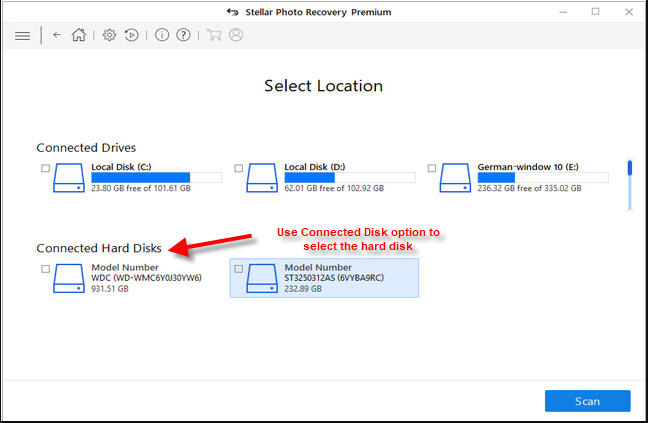Open the shopping cart buy icon

(x=214, y=35)
